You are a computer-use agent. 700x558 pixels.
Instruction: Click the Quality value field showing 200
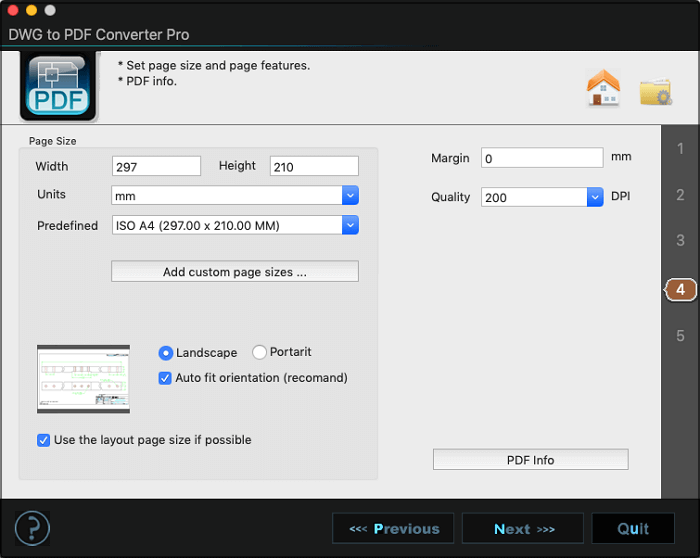[x=534, y=197]
